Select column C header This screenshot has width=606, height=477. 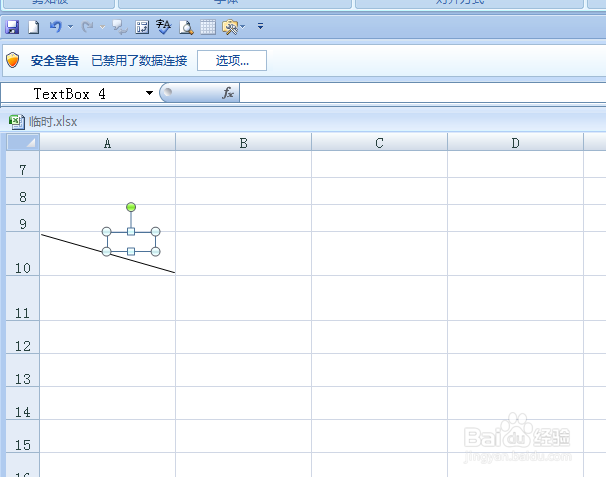click(x=380, y=142)
